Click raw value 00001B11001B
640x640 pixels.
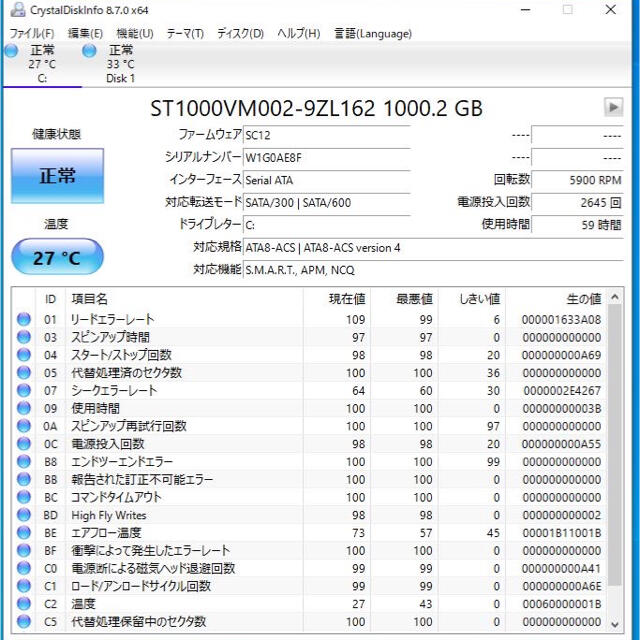(562, 533)
